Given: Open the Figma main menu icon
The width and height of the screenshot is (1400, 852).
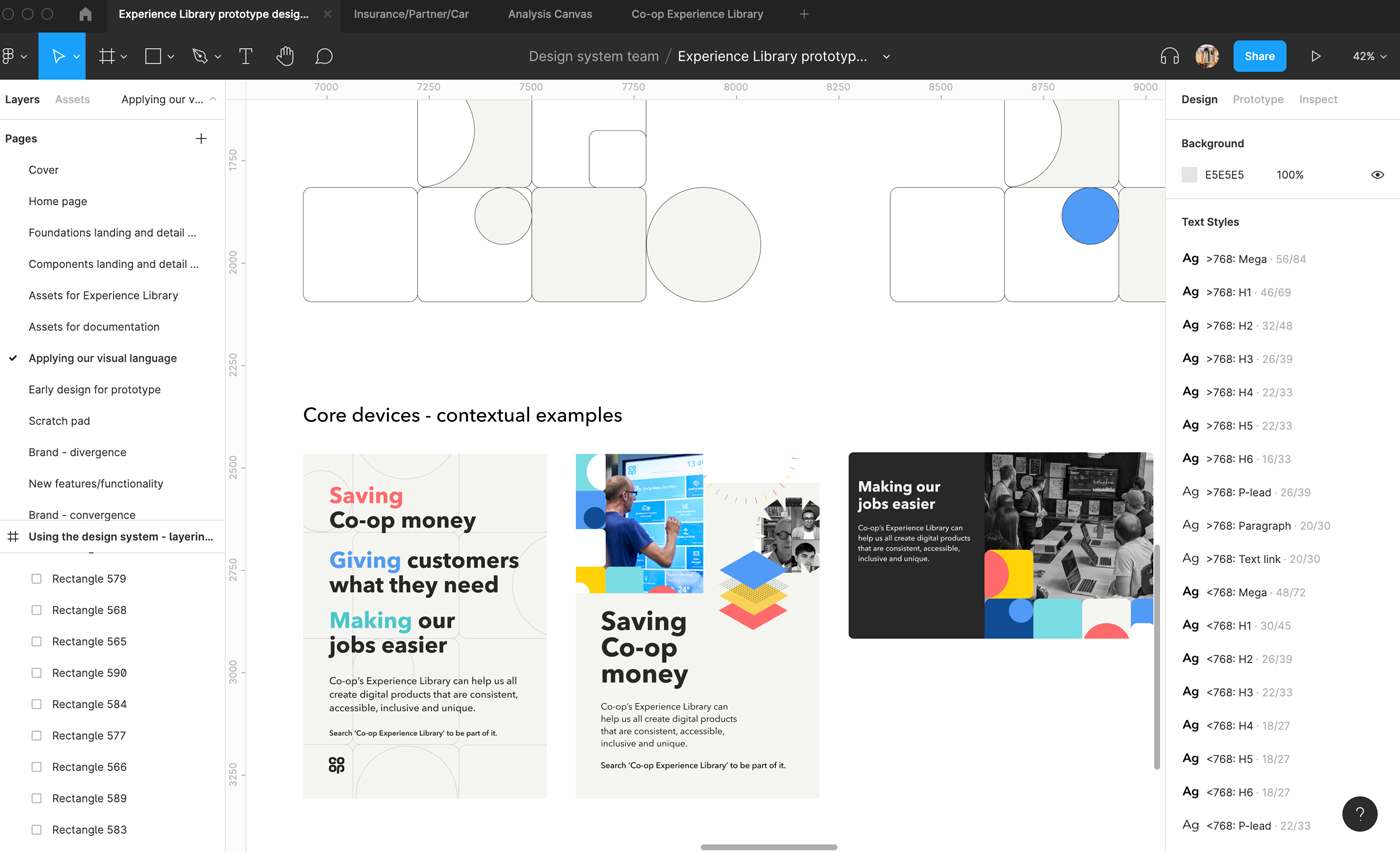Looking at the screenshot, I should click(8, 56).
